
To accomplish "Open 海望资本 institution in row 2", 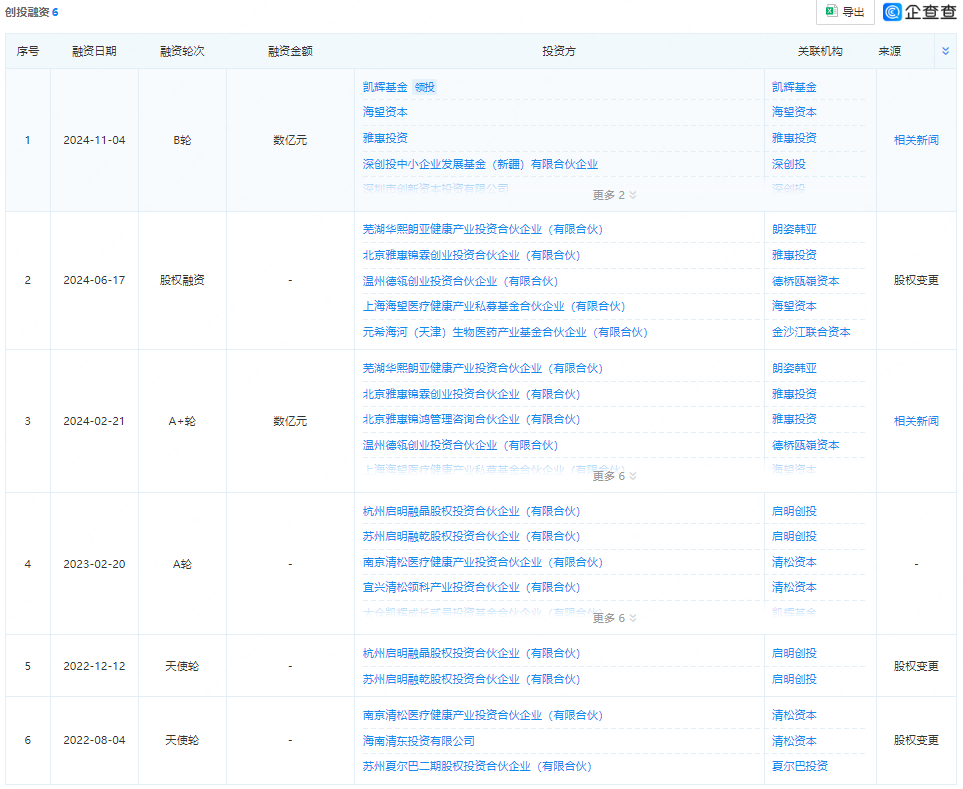I will click(794, 306).
